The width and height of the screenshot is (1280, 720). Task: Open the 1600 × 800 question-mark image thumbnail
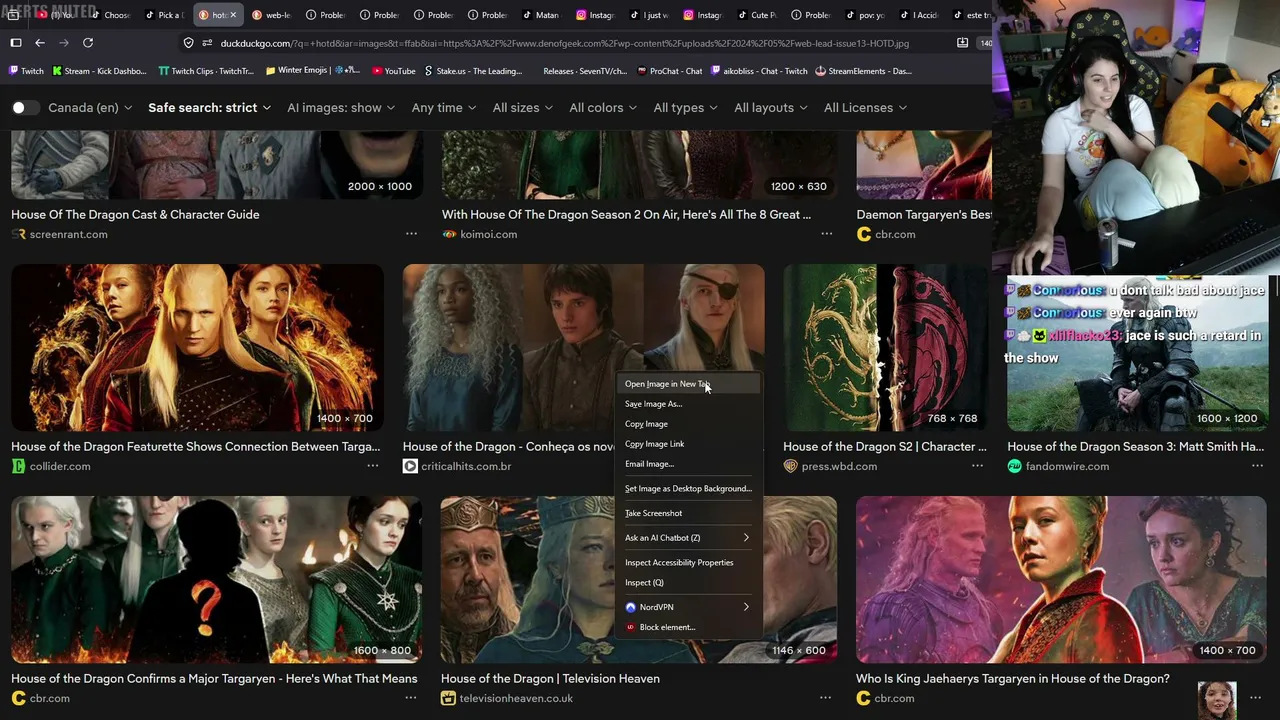(x=216, y=580)
